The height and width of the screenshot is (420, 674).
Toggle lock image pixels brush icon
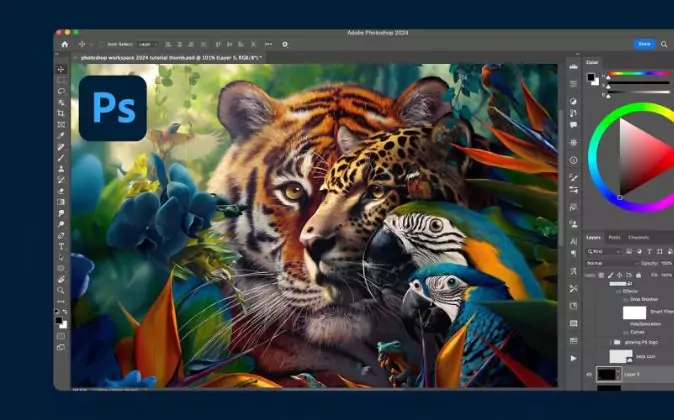click(x=610, y=275)
